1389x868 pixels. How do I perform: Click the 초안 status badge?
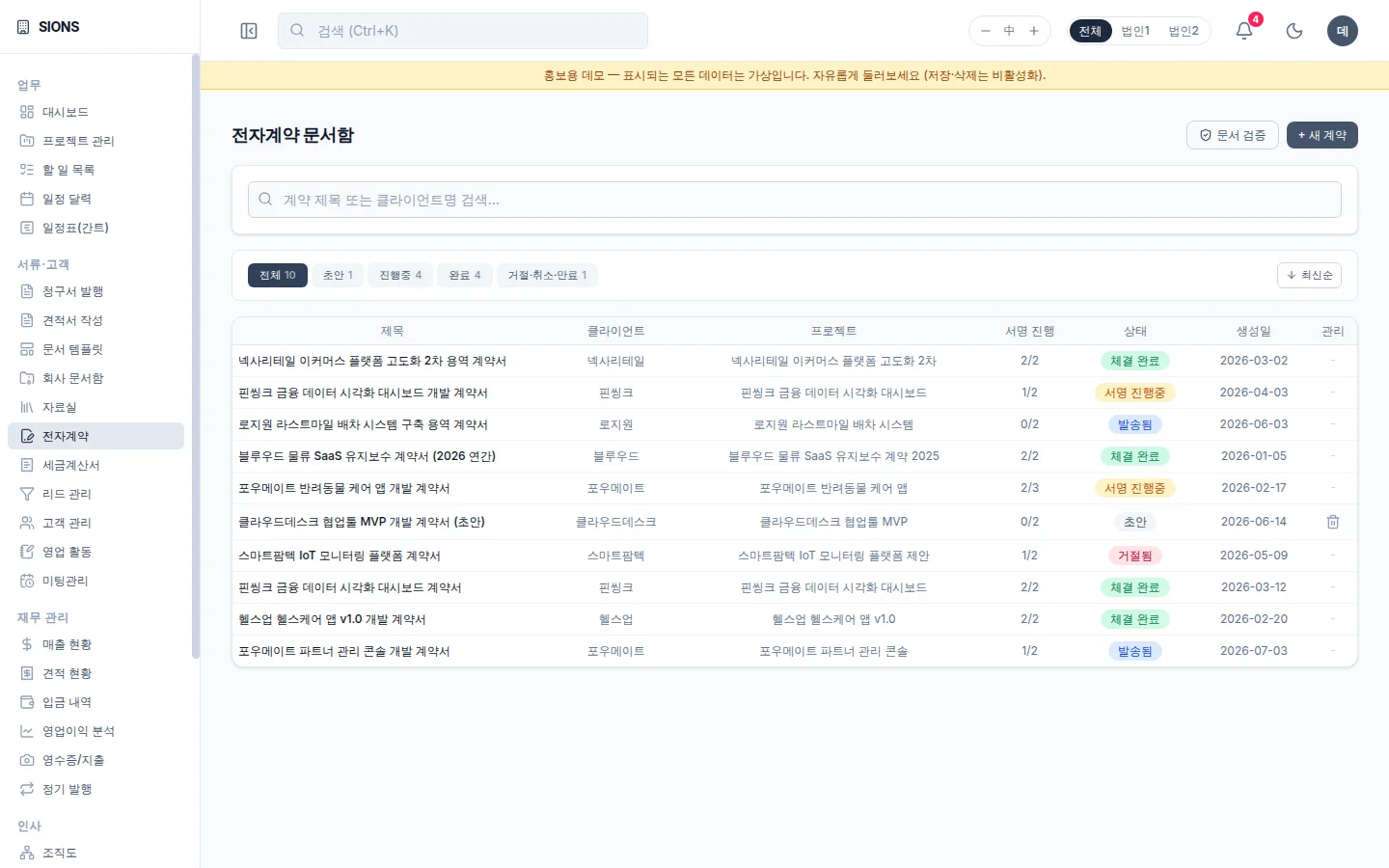pos(1135,522)
